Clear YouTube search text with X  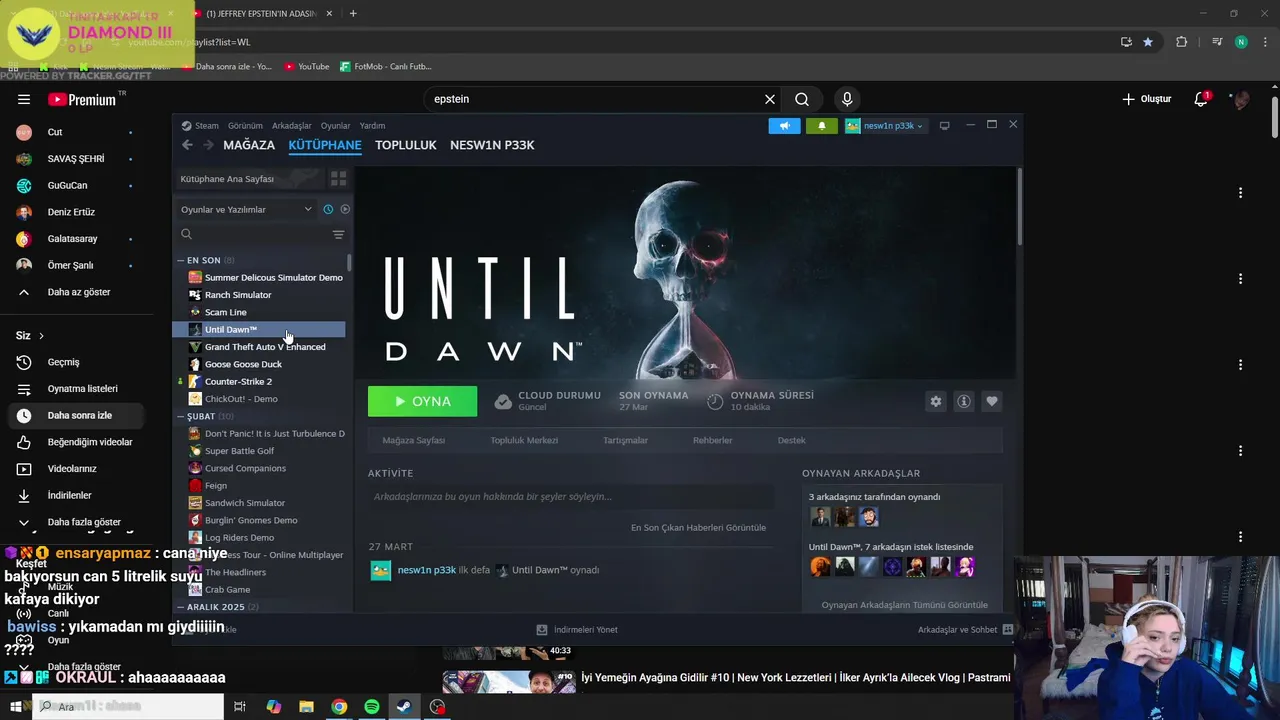tap(770, 99)
